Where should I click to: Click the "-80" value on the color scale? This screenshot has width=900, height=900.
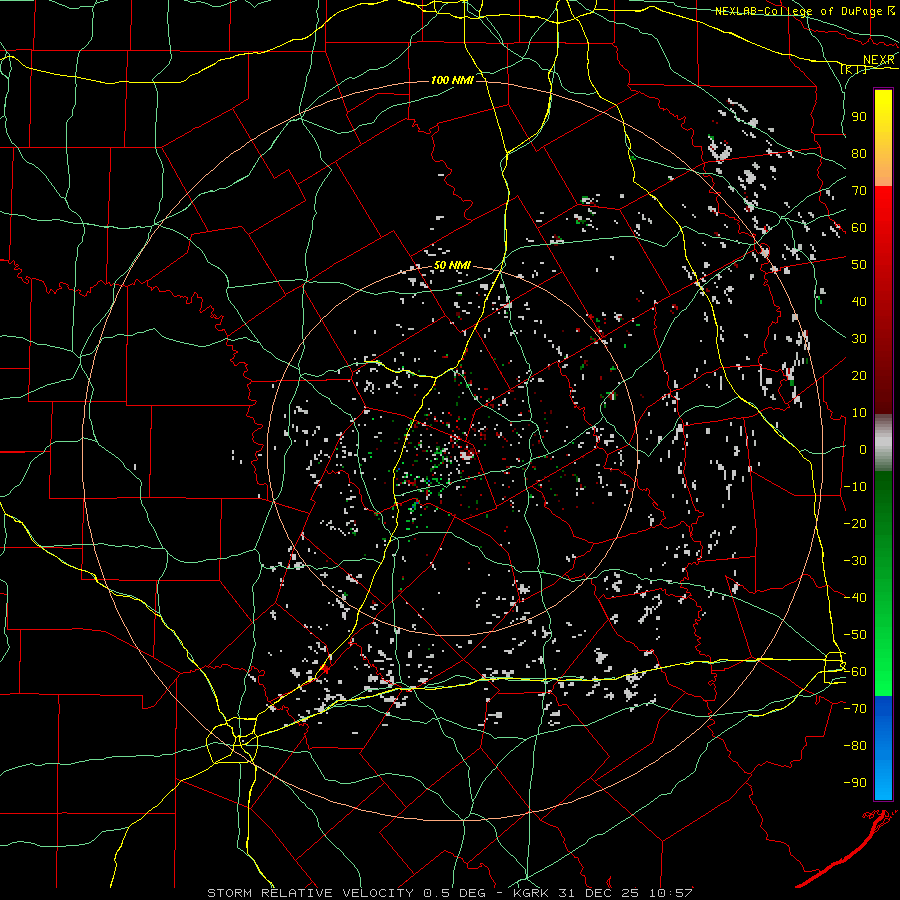(855, 746)
